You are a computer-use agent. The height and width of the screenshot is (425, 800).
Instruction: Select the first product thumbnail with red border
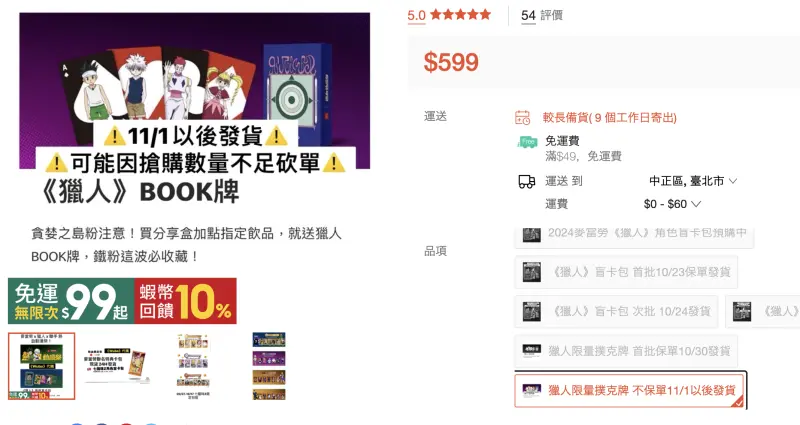41,366
